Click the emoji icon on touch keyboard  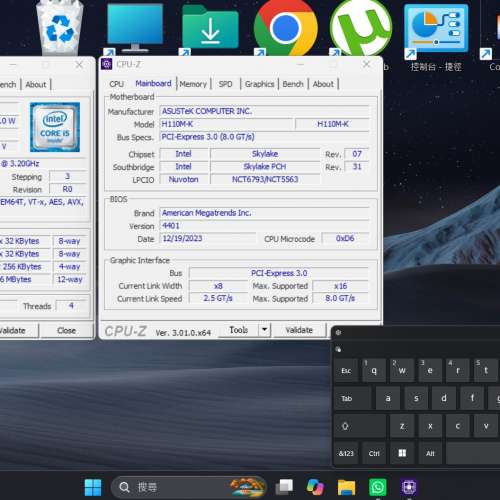[x=338, y=349]
